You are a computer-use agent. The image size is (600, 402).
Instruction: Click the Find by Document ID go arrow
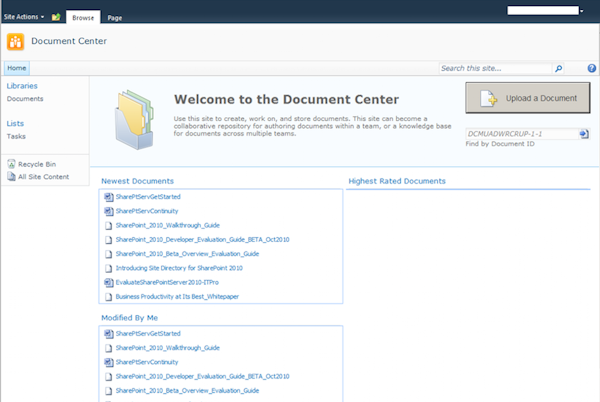click(584, 134)
